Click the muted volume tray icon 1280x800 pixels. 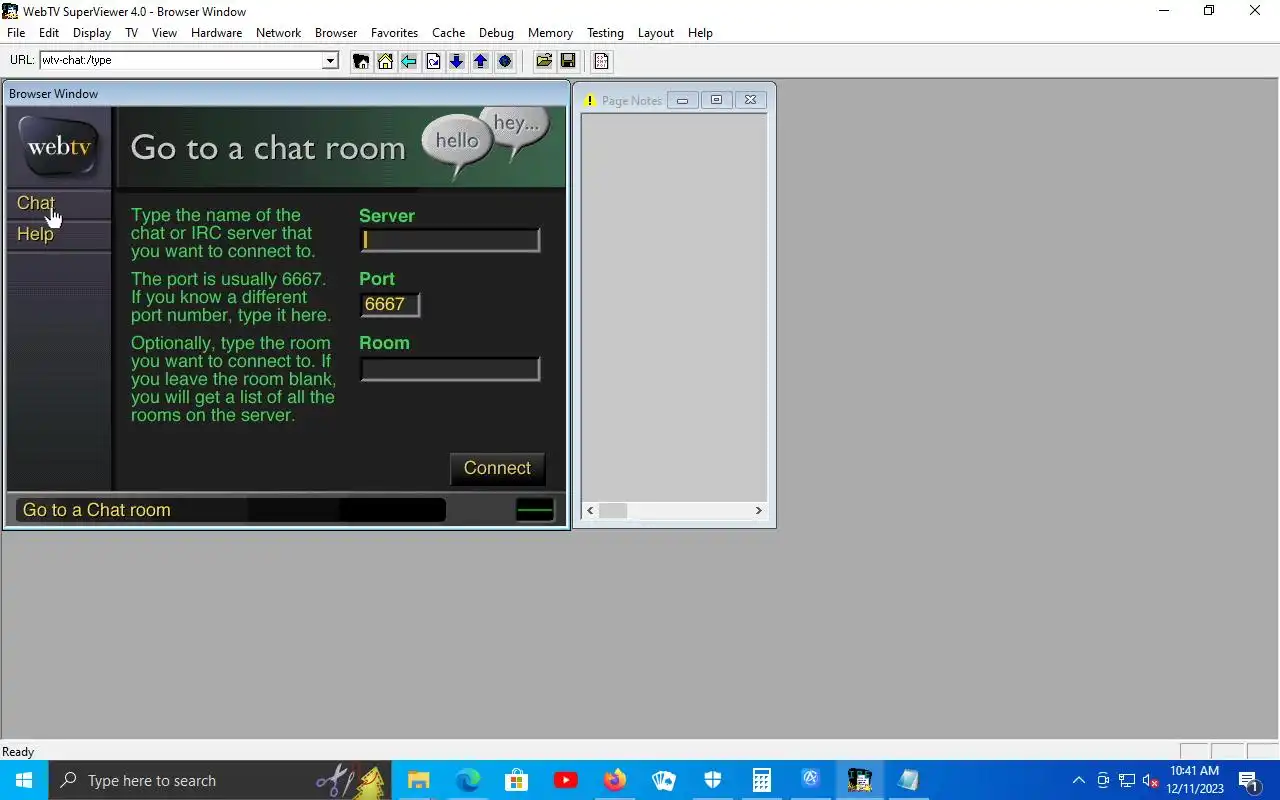(1151, 781)
